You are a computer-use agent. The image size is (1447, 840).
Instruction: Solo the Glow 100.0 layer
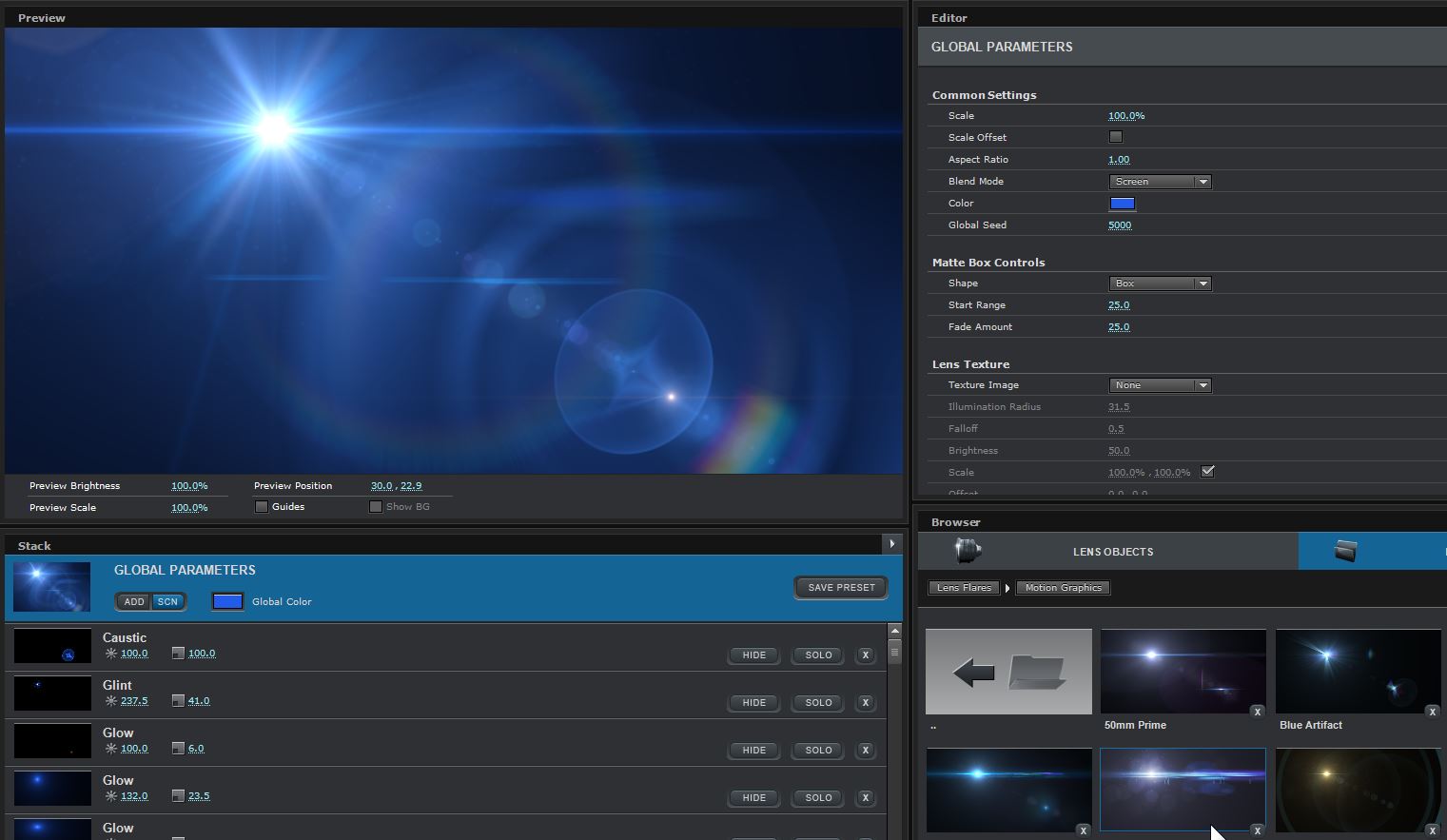(x=818, y=750)
